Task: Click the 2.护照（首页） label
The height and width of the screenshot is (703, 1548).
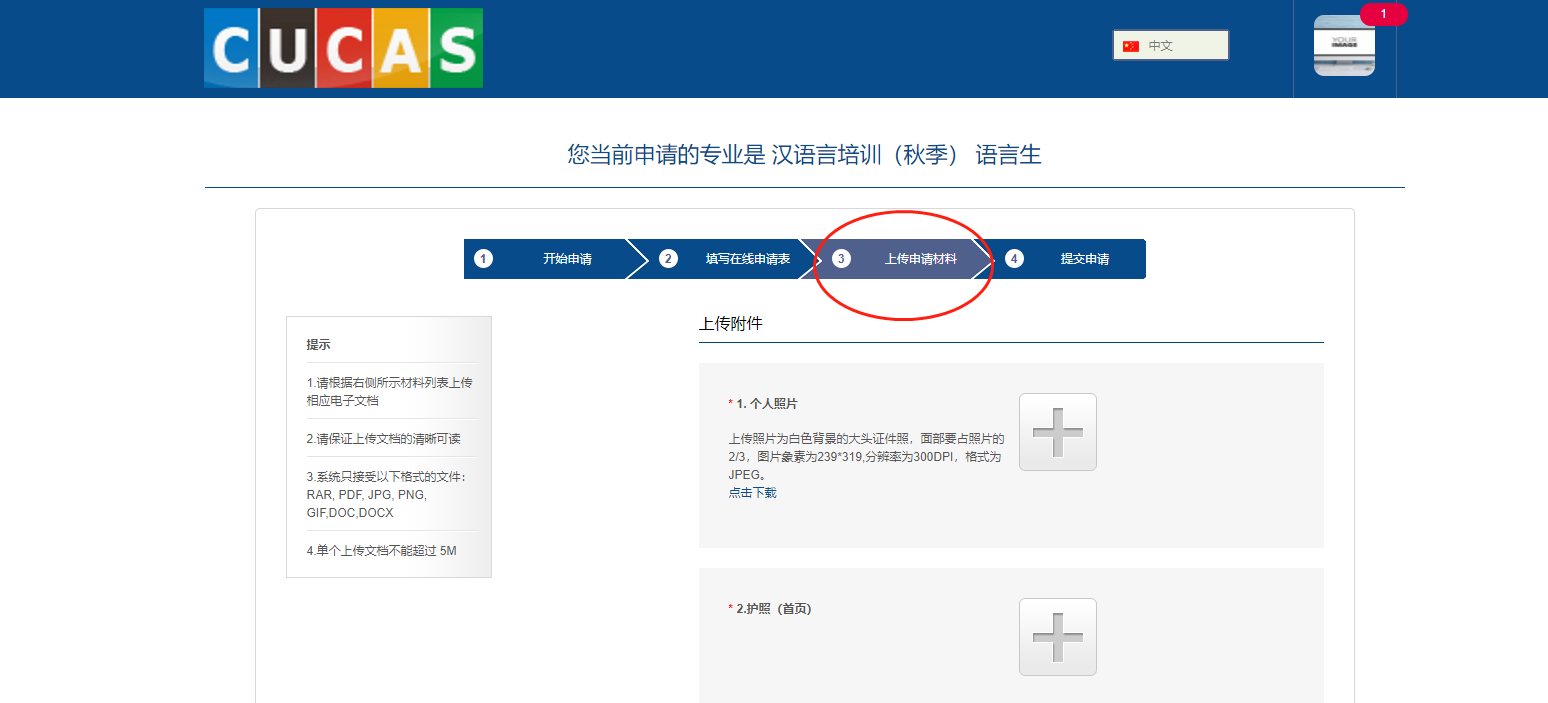Action: point(774,609)
